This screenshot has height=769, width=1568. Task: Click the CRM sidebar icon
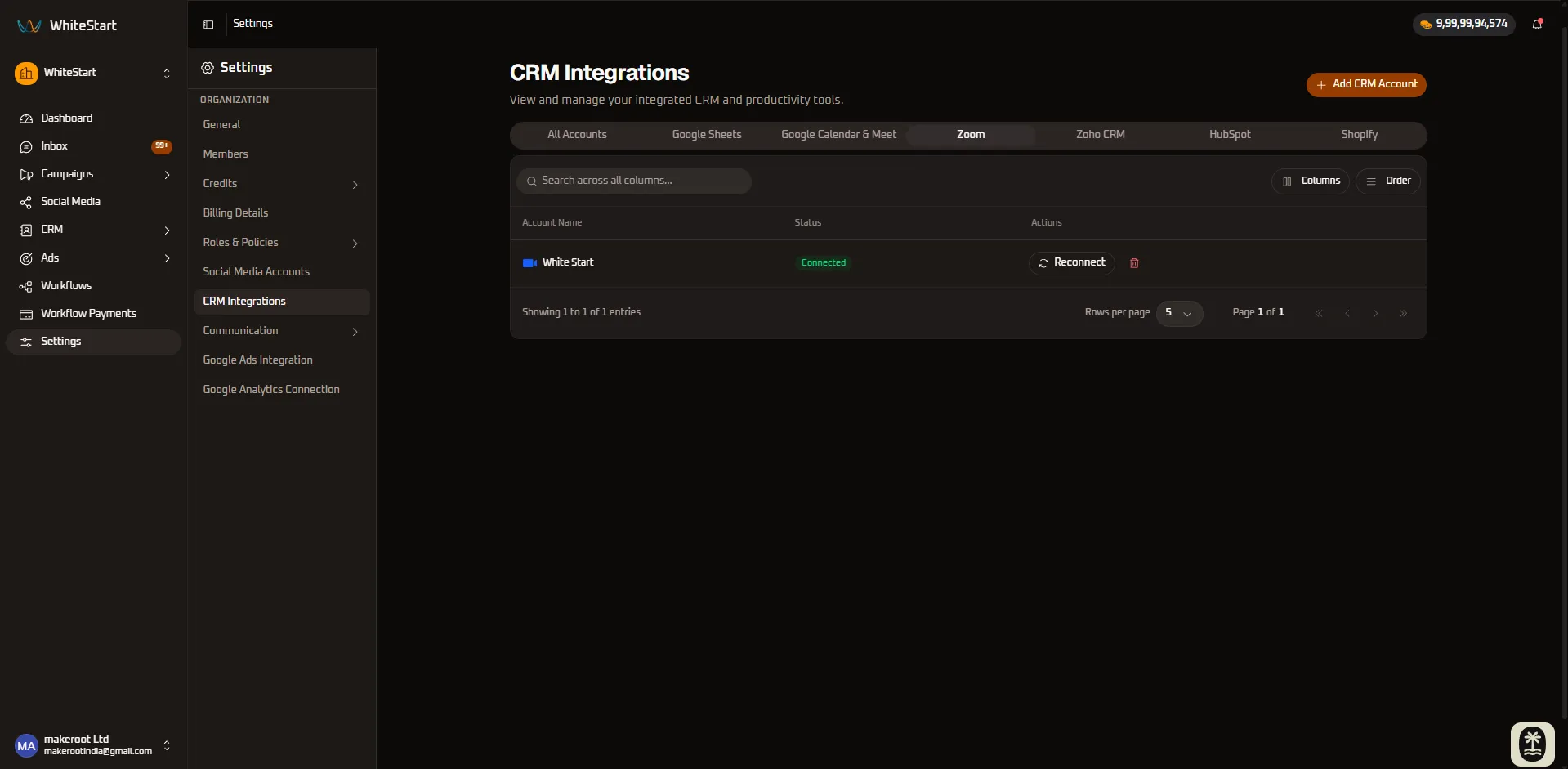pos(26,230)
